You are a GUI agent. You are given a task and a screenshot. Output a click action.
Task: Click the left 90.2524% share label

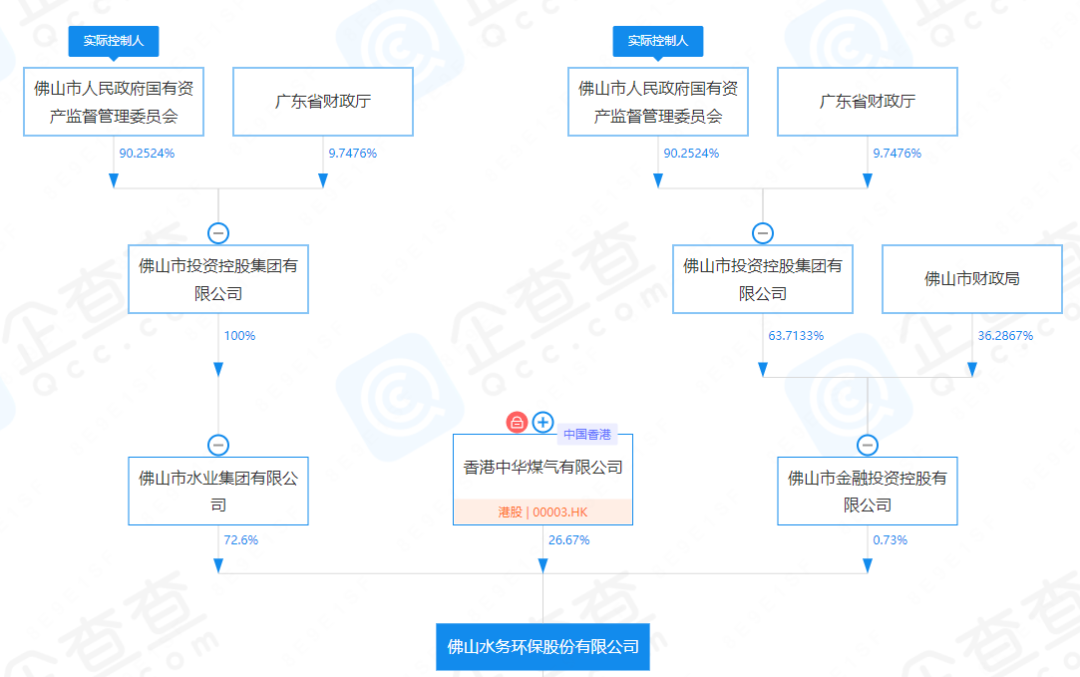pyautogui.click(x=147, y=154)
